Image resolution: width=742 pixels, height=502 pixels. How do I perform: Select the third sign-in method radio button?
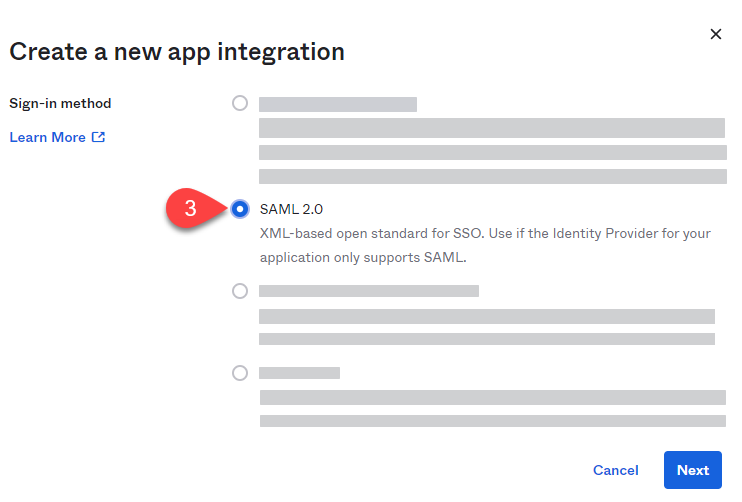click(240, 291)
